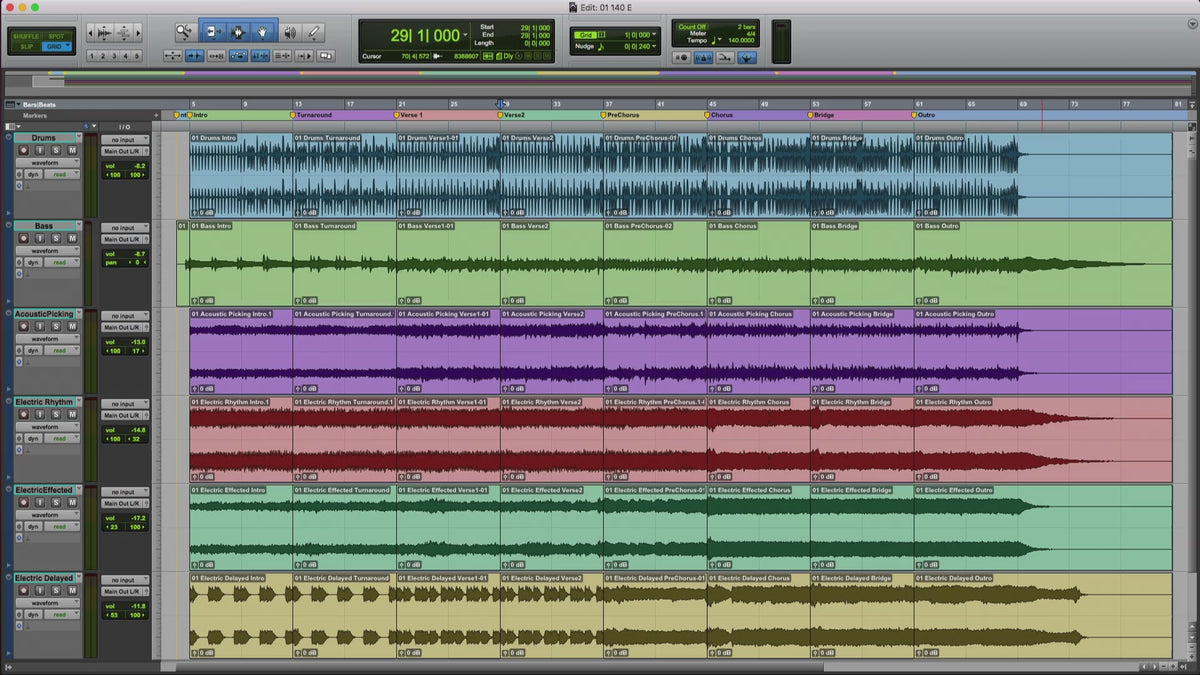Viewport: 1200px width, 675px height.
Task: Click Main Out L/R output on Bass track
Action: (124, 239)
